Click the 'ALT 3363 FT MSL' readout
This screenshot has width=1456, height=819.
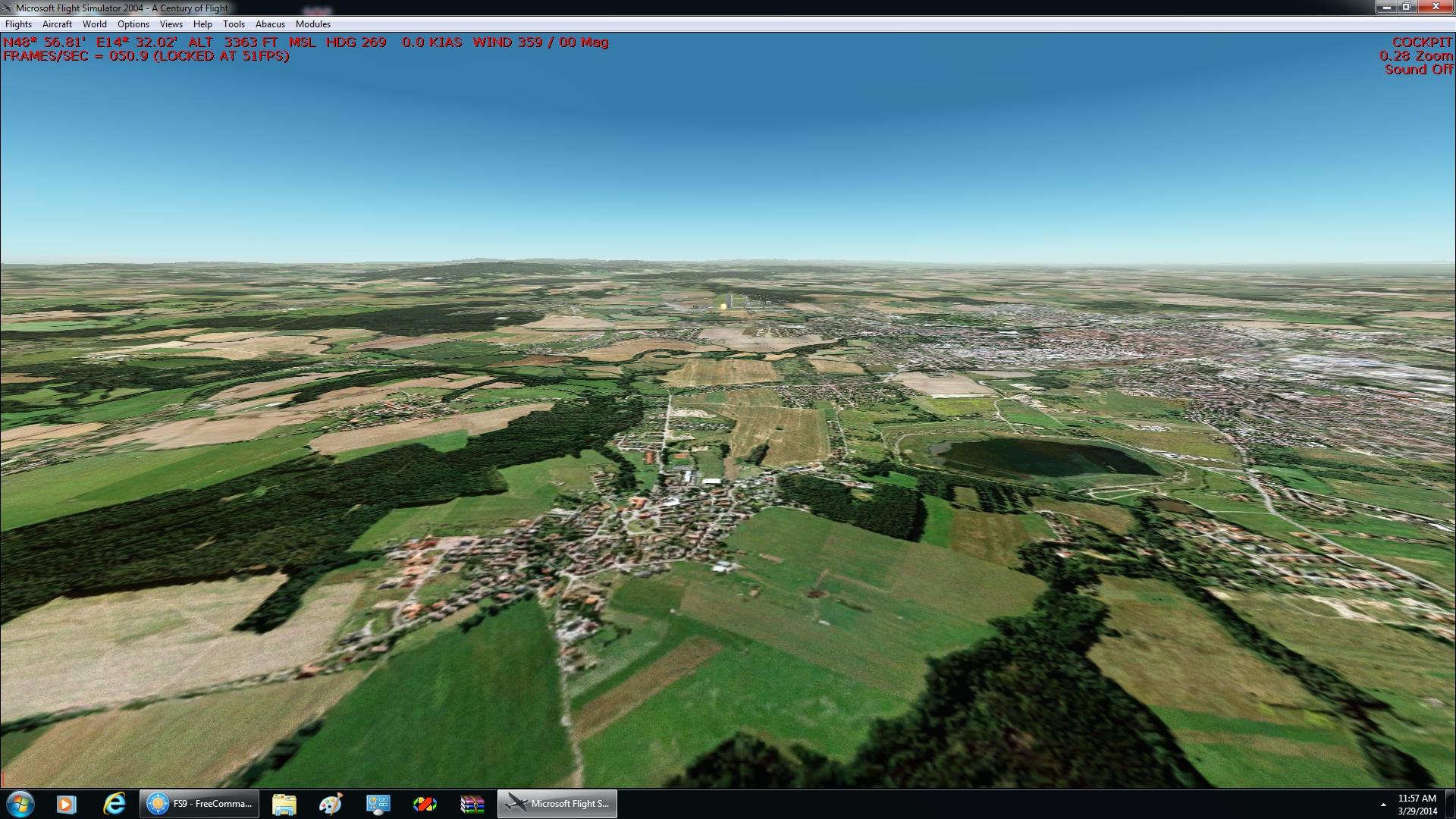click(253, 42)
